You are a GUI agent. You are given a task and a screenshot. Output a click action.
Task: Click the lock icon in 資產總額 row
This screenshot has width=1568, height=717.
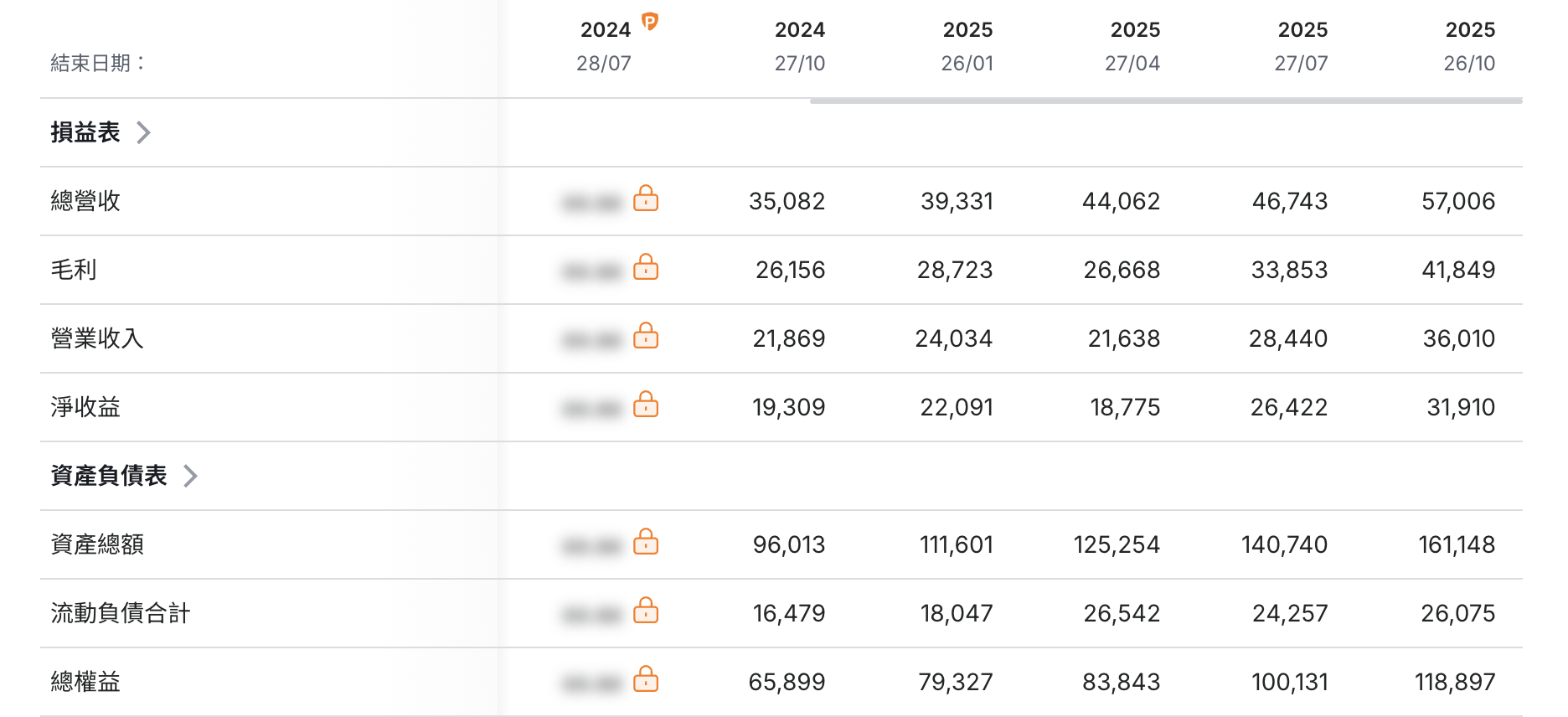[x=646, y=542]
